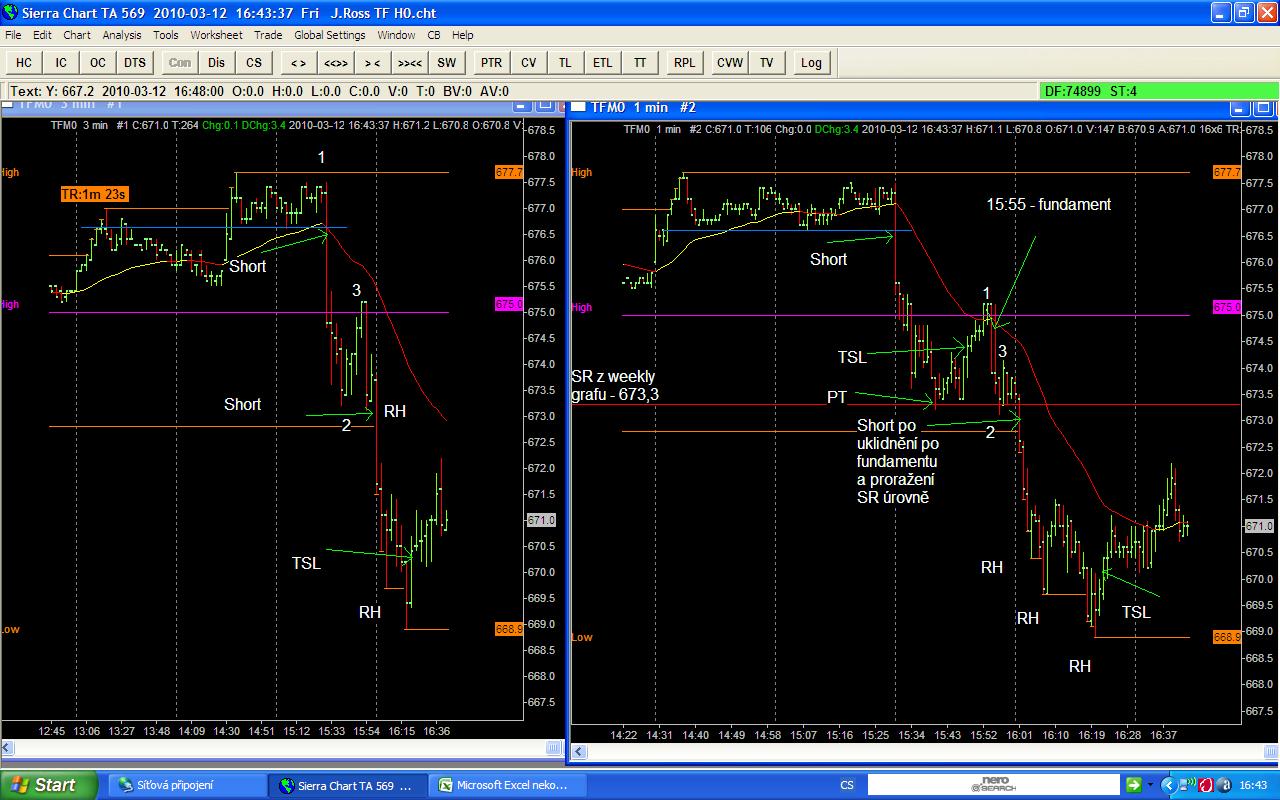Switch to Sierra Chart TA 569 taskbar button
The height and width of the screenshot is (800, 1280).
pos(348,785)
